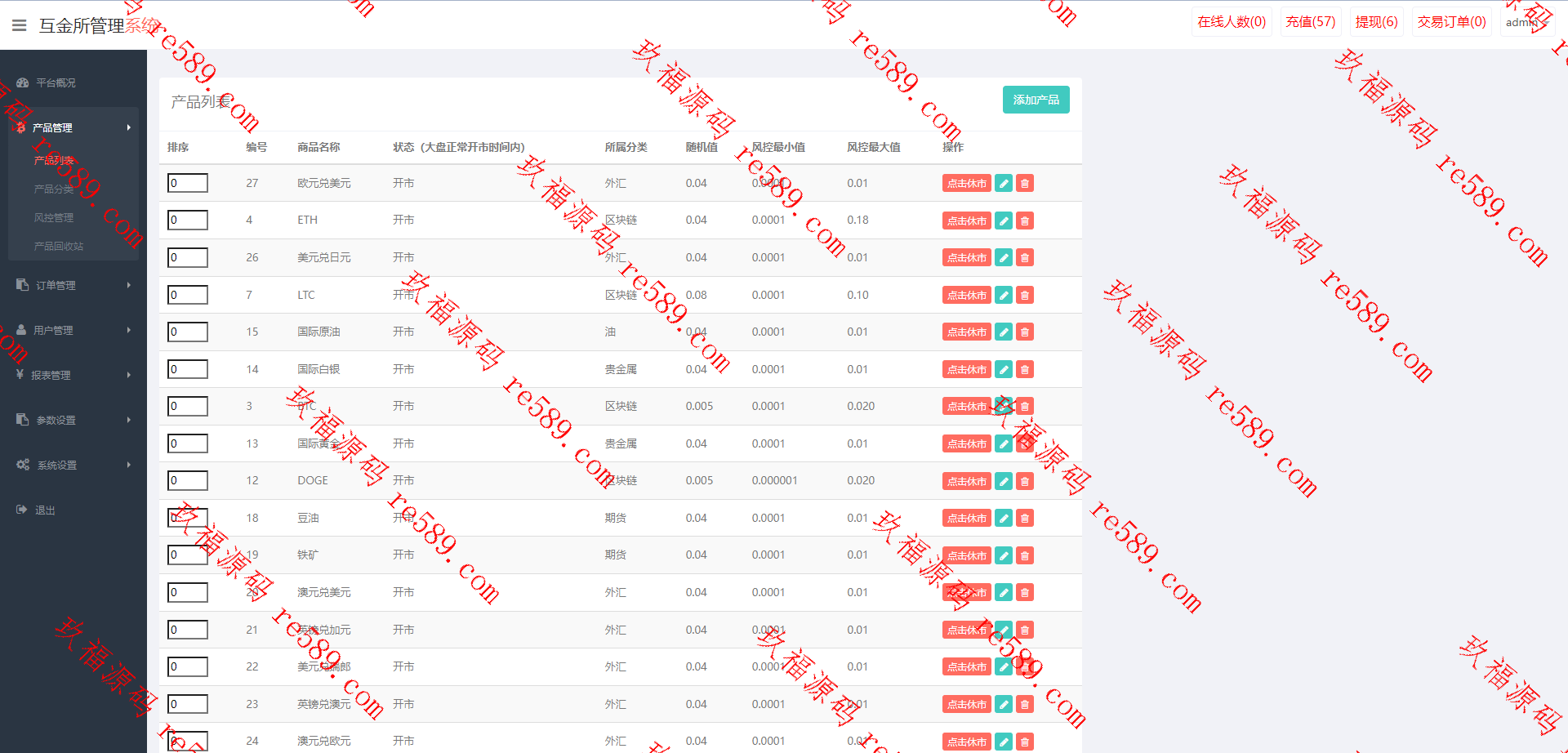The image size is (1568, 753).
Task: Click the 订单管理 sidebar icon
Action: [x=22, y=285]
